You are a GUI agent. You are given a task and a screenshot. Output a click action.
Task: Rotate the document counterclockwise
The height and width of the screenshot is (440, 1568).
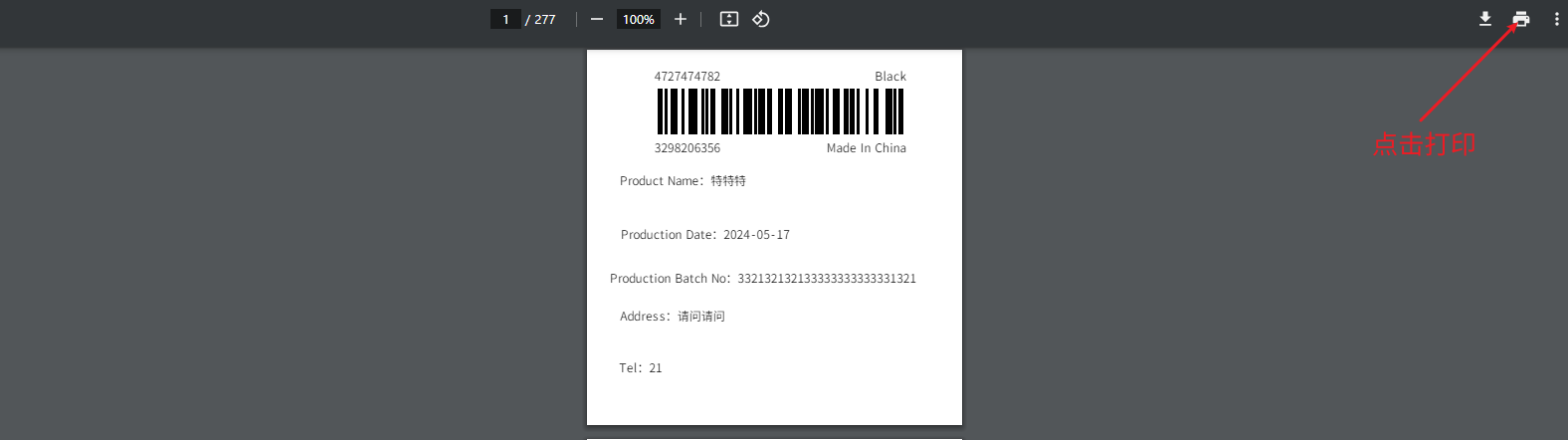pos(761,19)
